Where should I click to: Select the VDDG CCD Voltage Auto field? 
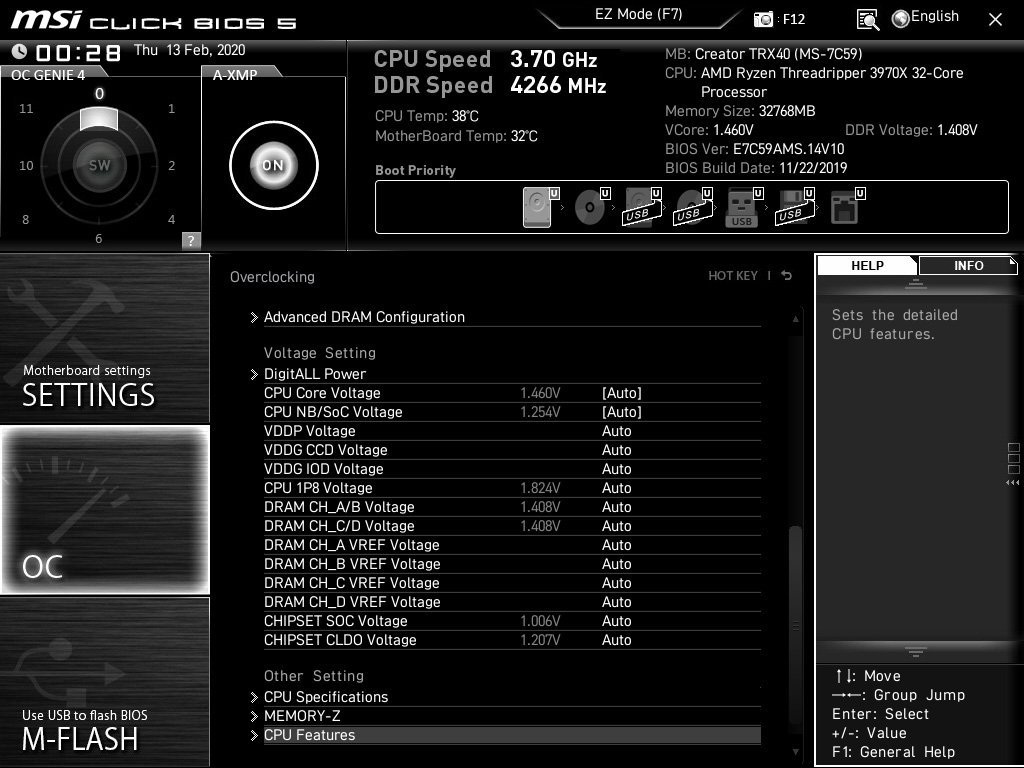click(x=616, y=450)
